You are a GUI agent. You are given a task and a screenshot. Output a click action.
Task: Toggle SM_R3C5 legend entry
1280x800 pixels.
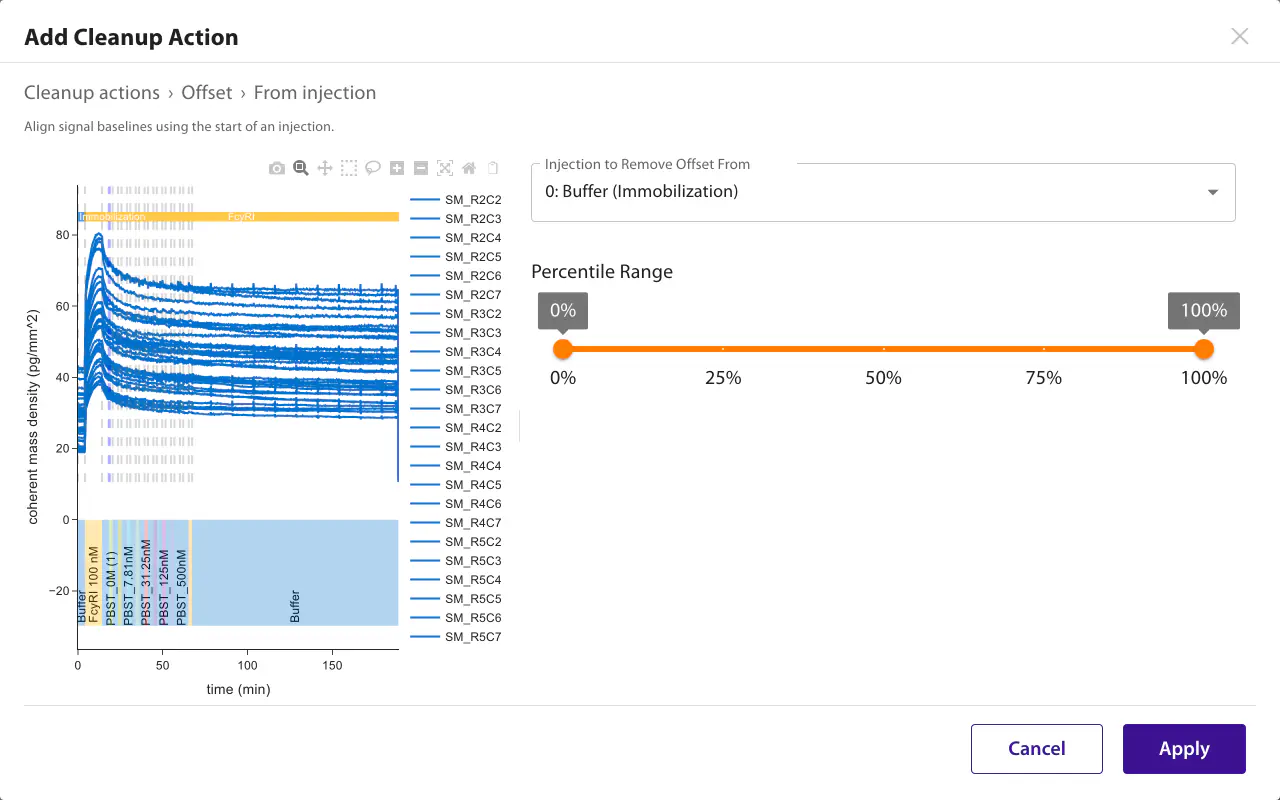click(x=456, y=371)
